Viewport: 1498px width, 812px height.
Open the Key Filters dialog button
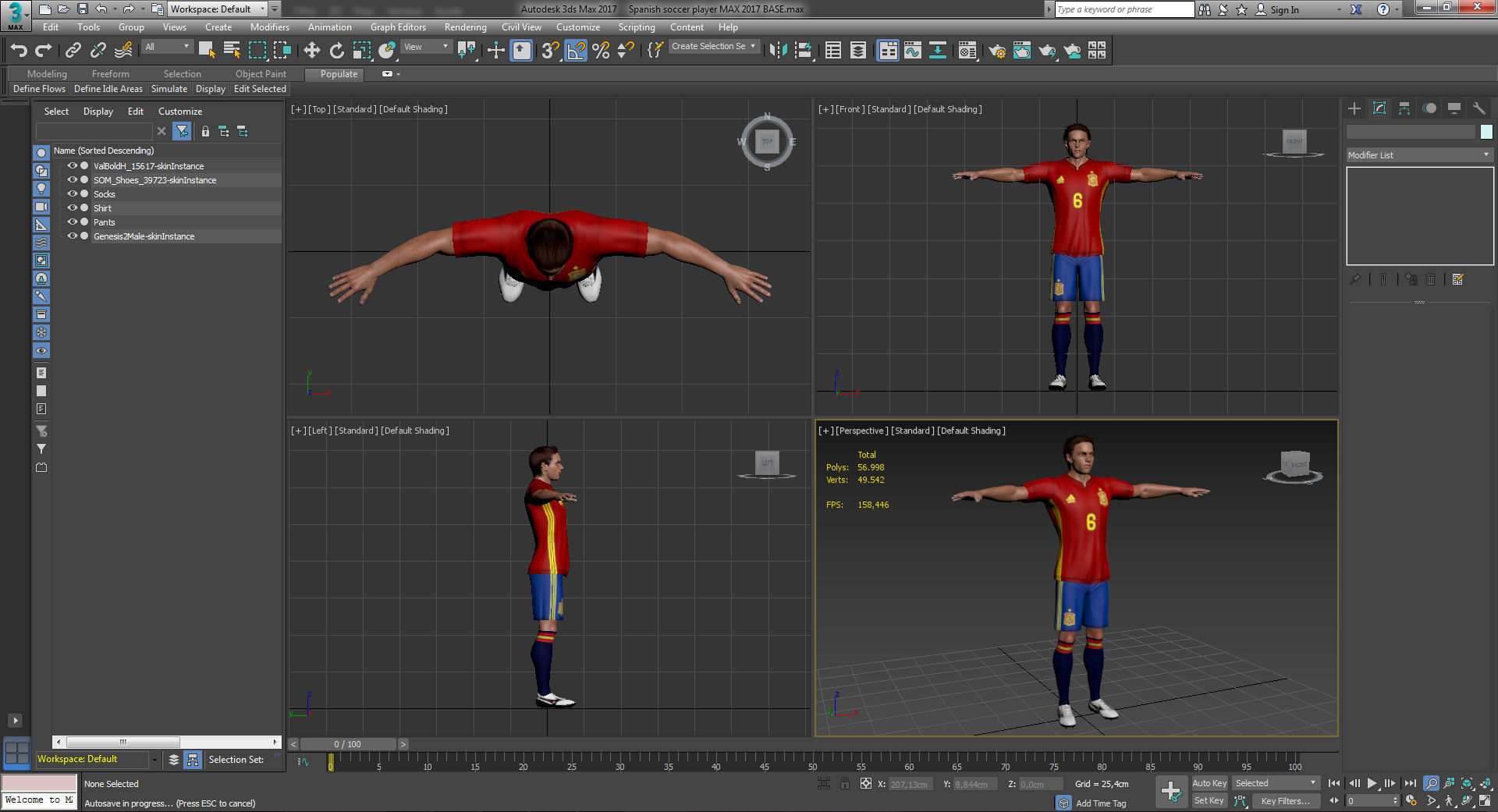point(1286,801)
